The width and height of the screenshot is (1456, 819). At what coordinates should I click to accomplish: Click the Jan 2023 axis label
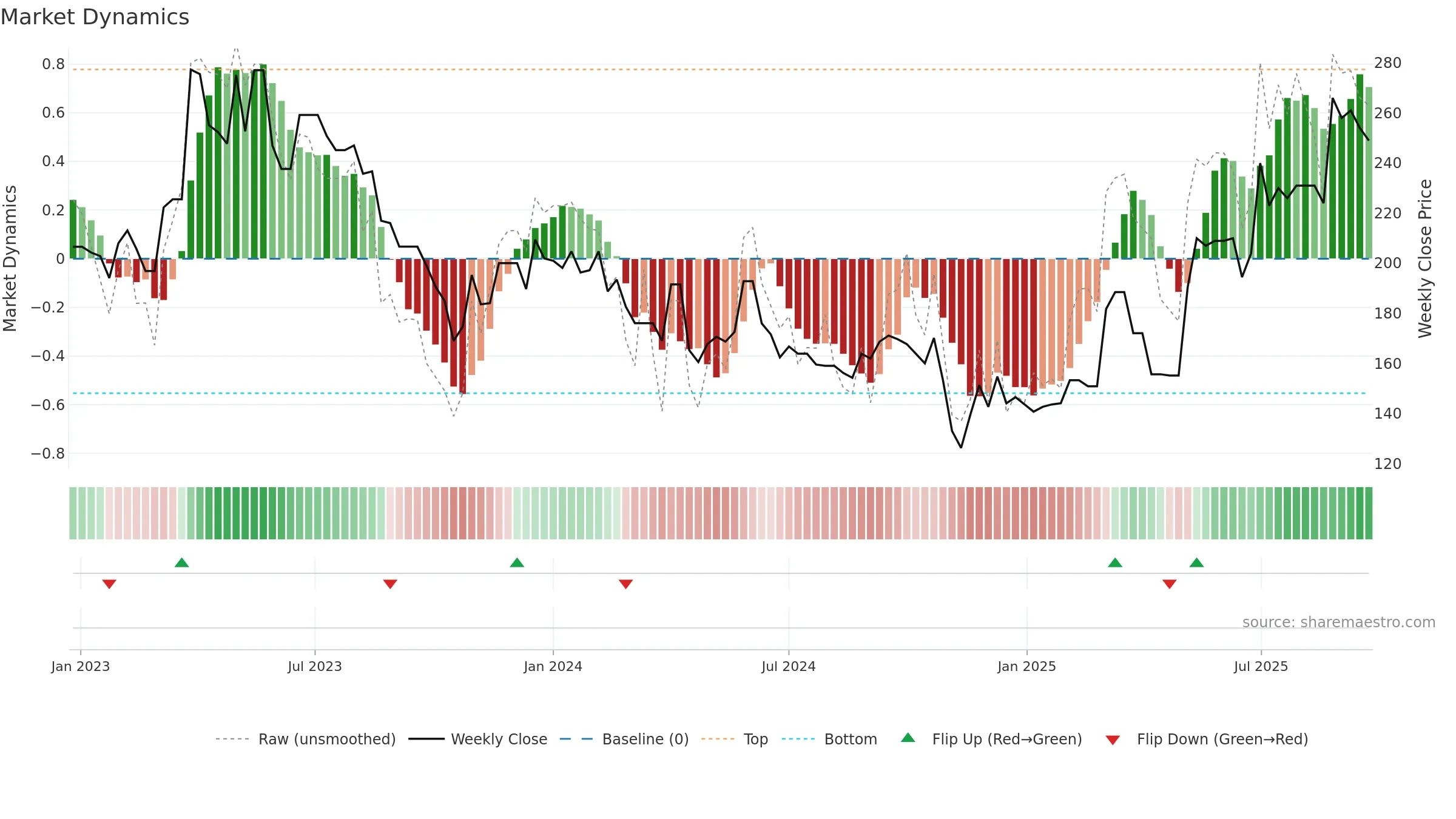81,666
